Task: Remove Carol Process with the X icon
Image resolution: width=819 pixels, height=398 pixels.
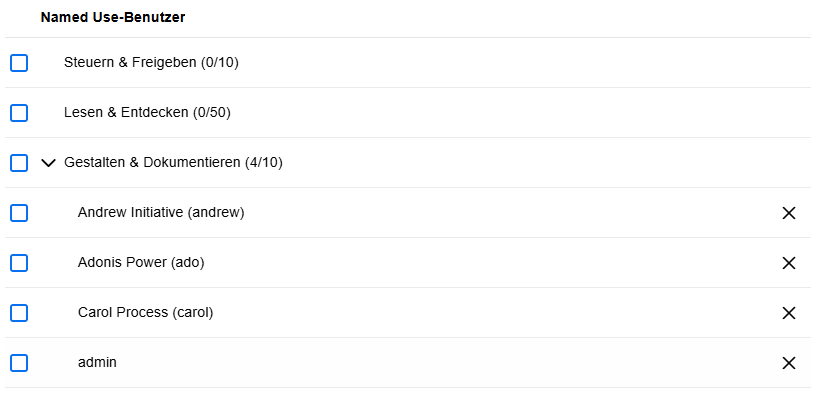Action: (788, 313)
